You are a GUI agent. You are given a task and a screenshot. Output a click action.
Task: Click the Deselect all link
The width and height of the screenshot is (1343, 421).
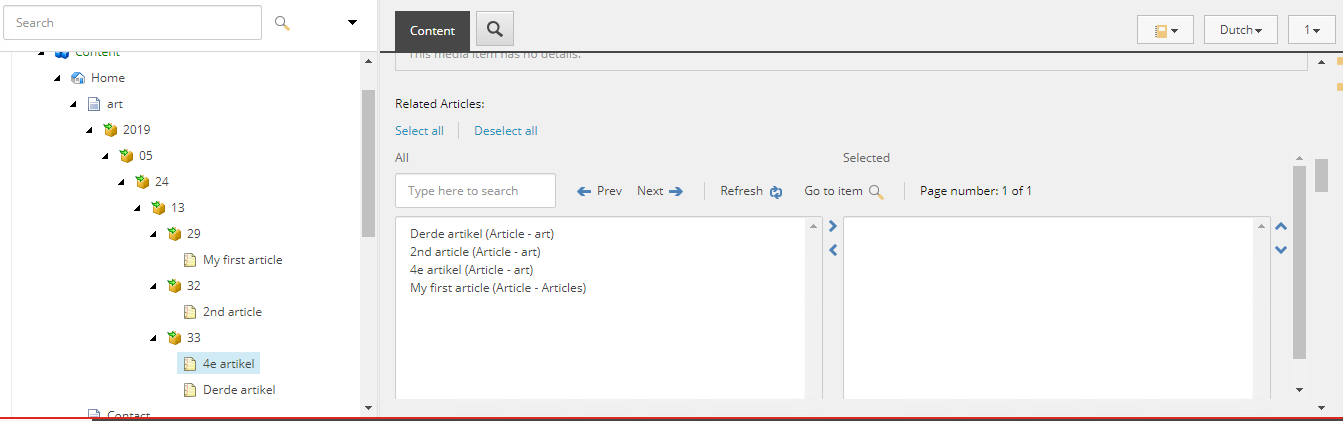point(506,131)
